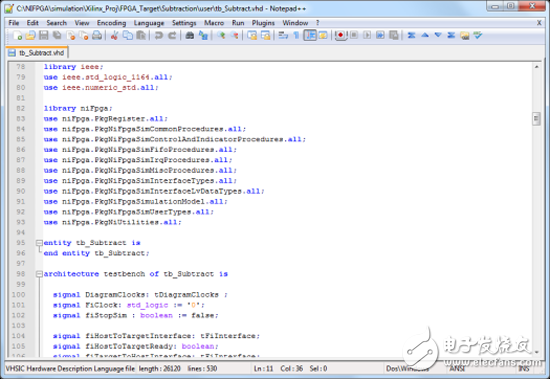Select the tb_Subtract.vhd document tab
Screen dimensions: 550x379
pyautogui.click(x=37, y=53)
